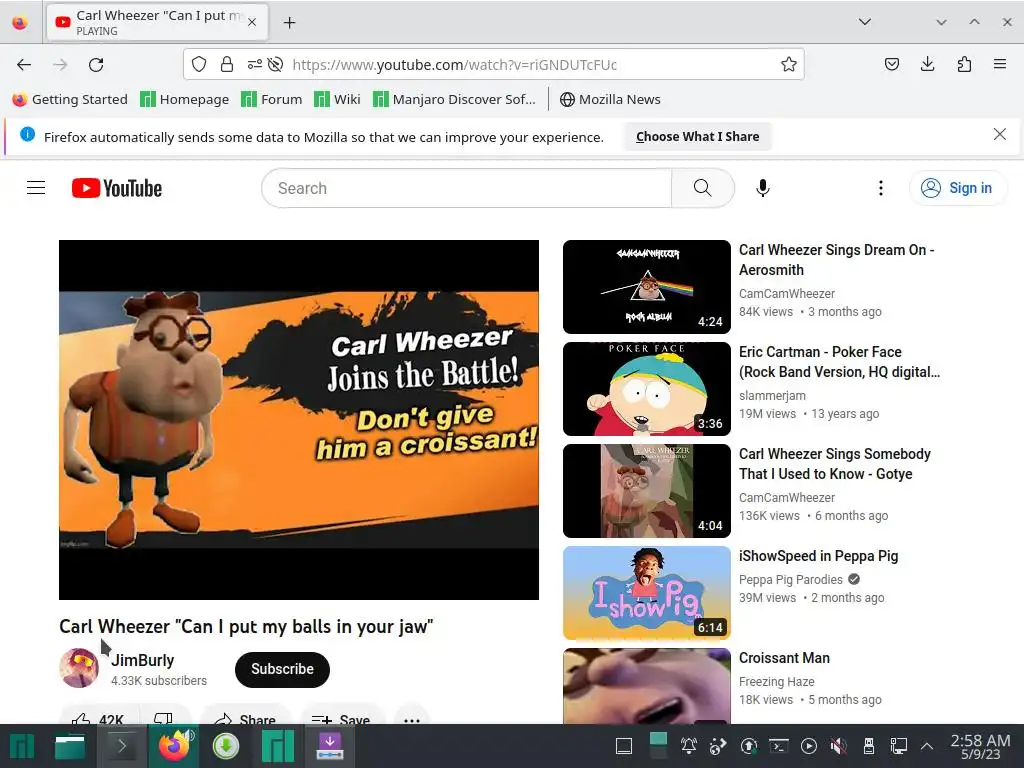Toggle muted audio volume tray icon

coord(839,746)
